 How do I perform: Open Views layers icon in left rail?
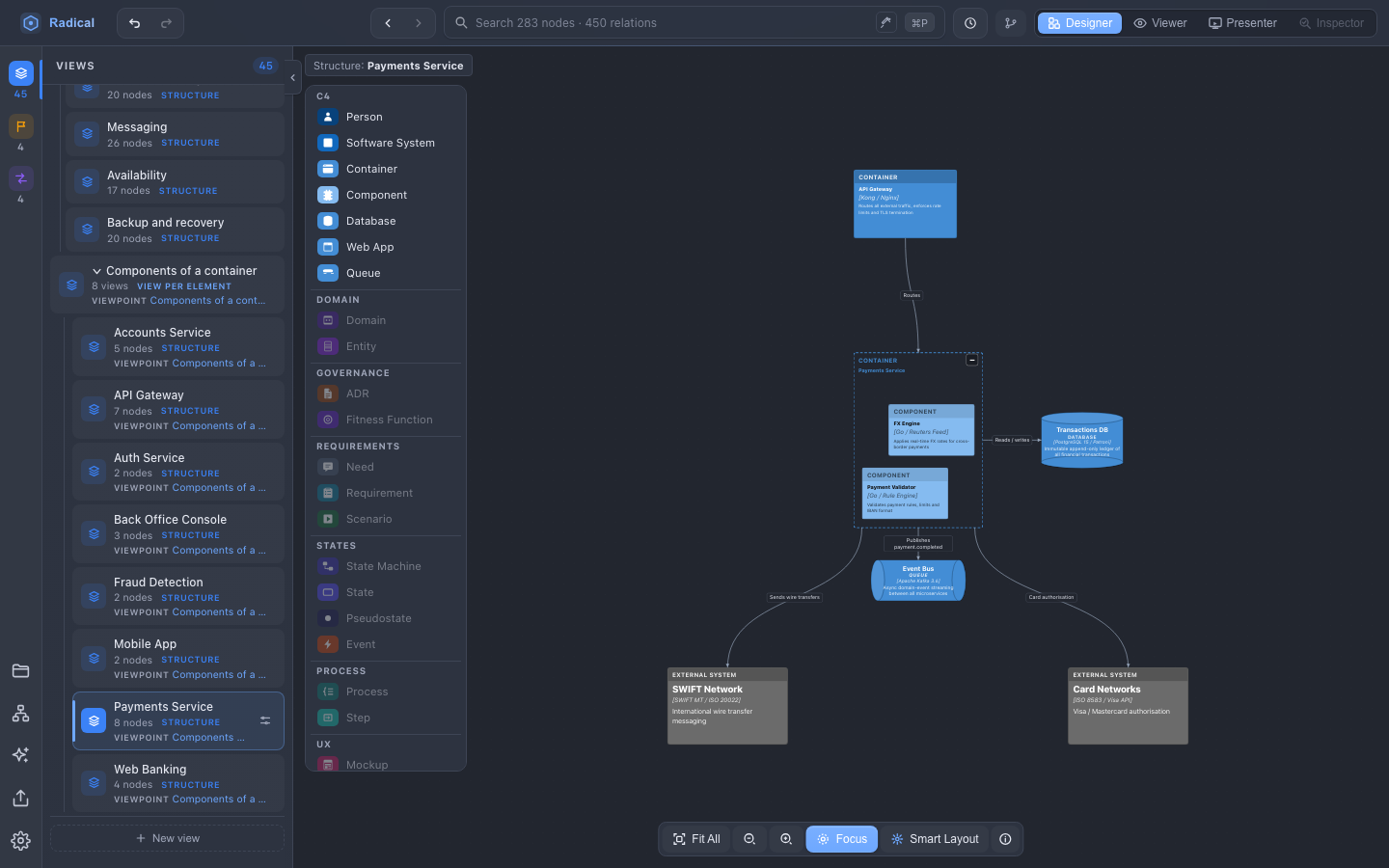point(21,73)
